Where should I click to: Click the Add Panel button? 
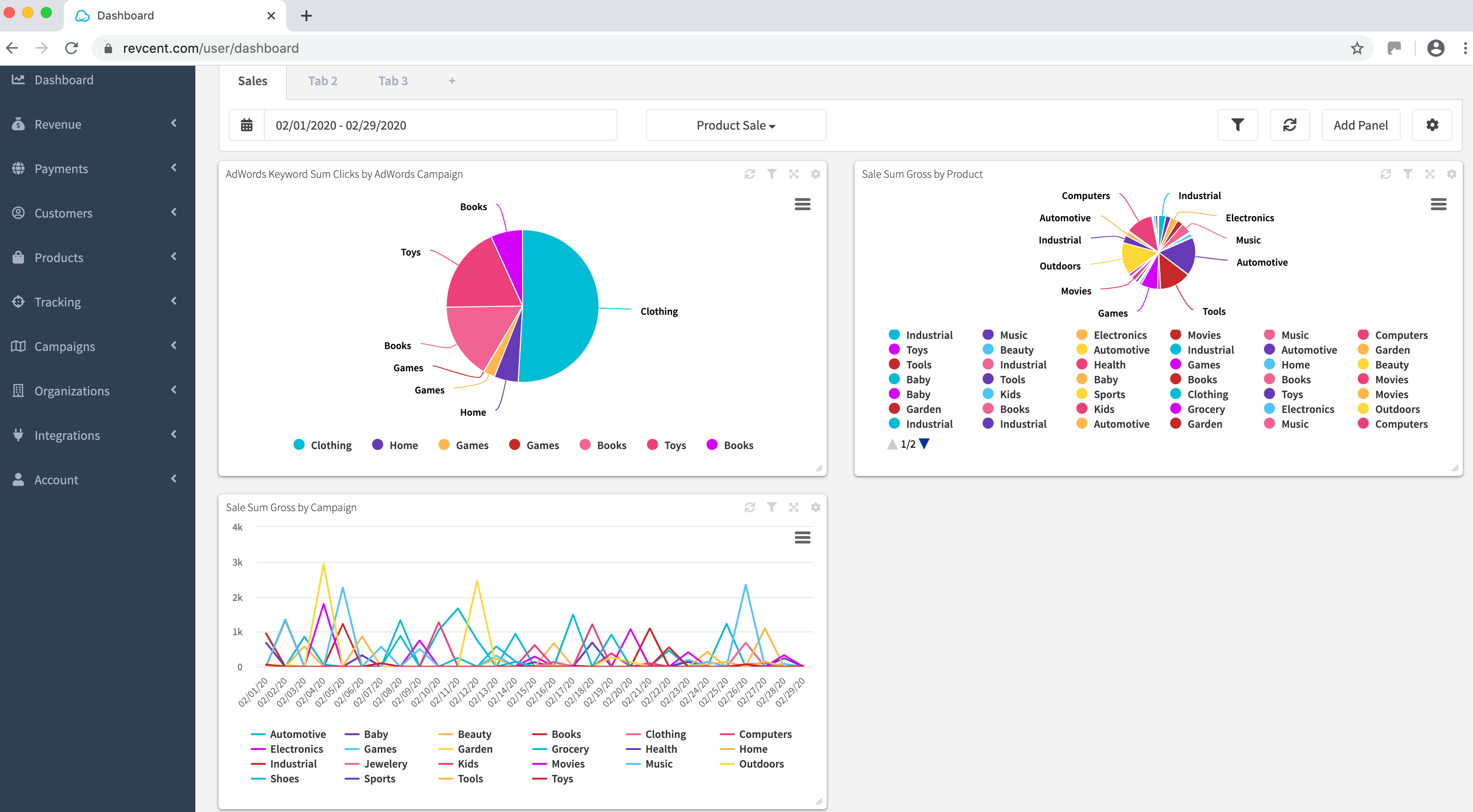(1361, 125)
